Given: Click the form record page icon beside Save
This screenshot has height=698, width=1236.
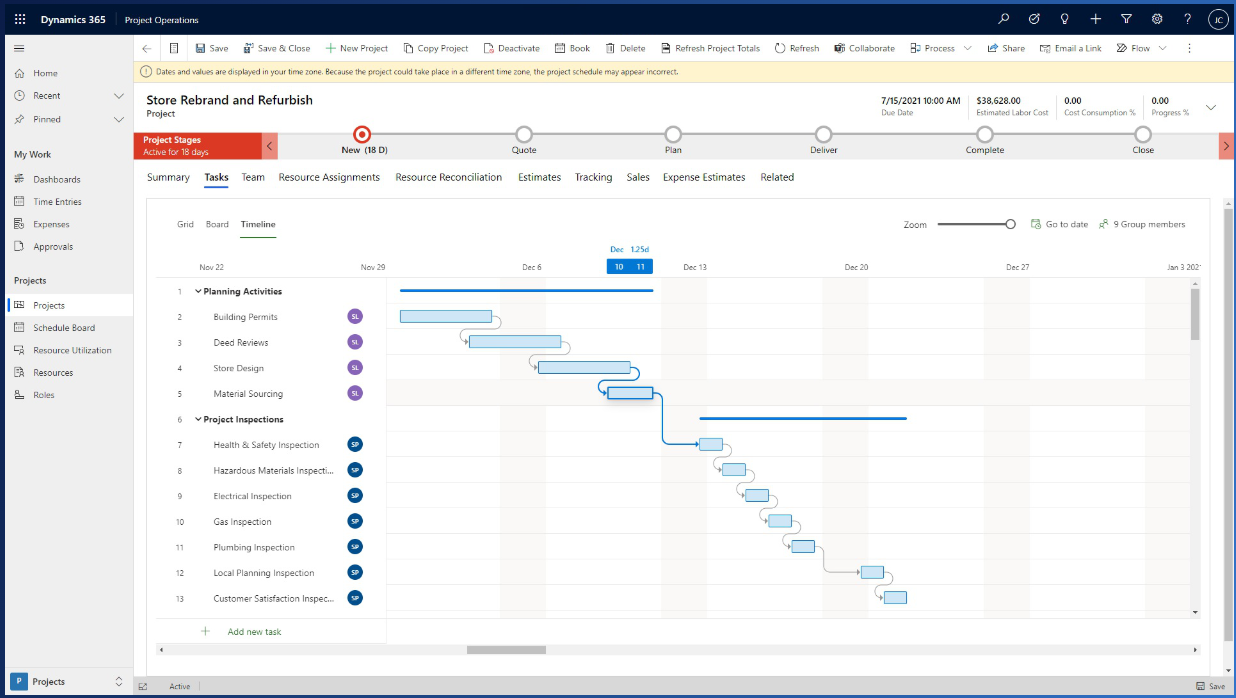Looking at the screenshot, I should point(174,48).
